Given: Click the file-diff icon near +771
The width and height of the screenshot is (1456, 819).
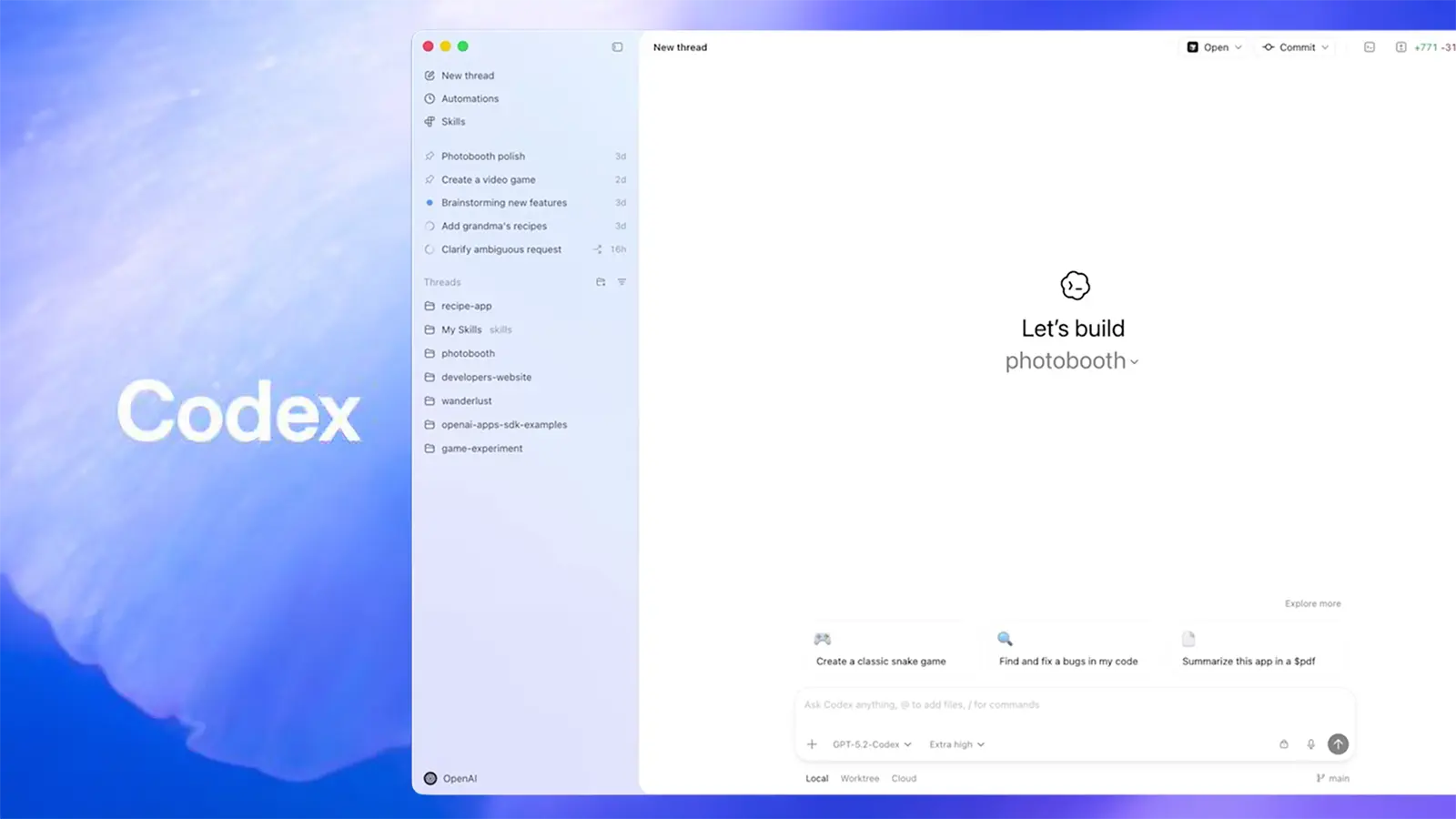Looking at the screenshot, I should pos(1400,46).
